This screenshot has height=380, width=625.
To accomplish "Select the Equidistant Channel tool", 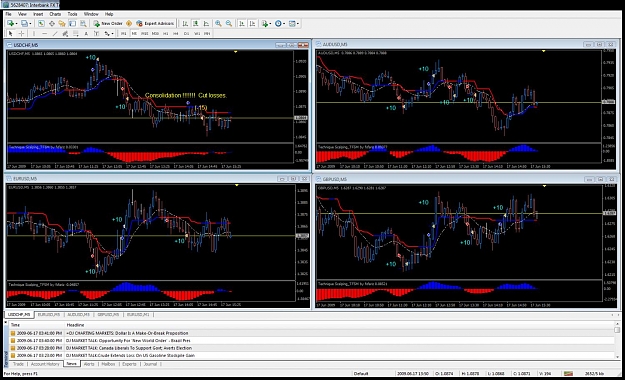I will coord(65,33).
